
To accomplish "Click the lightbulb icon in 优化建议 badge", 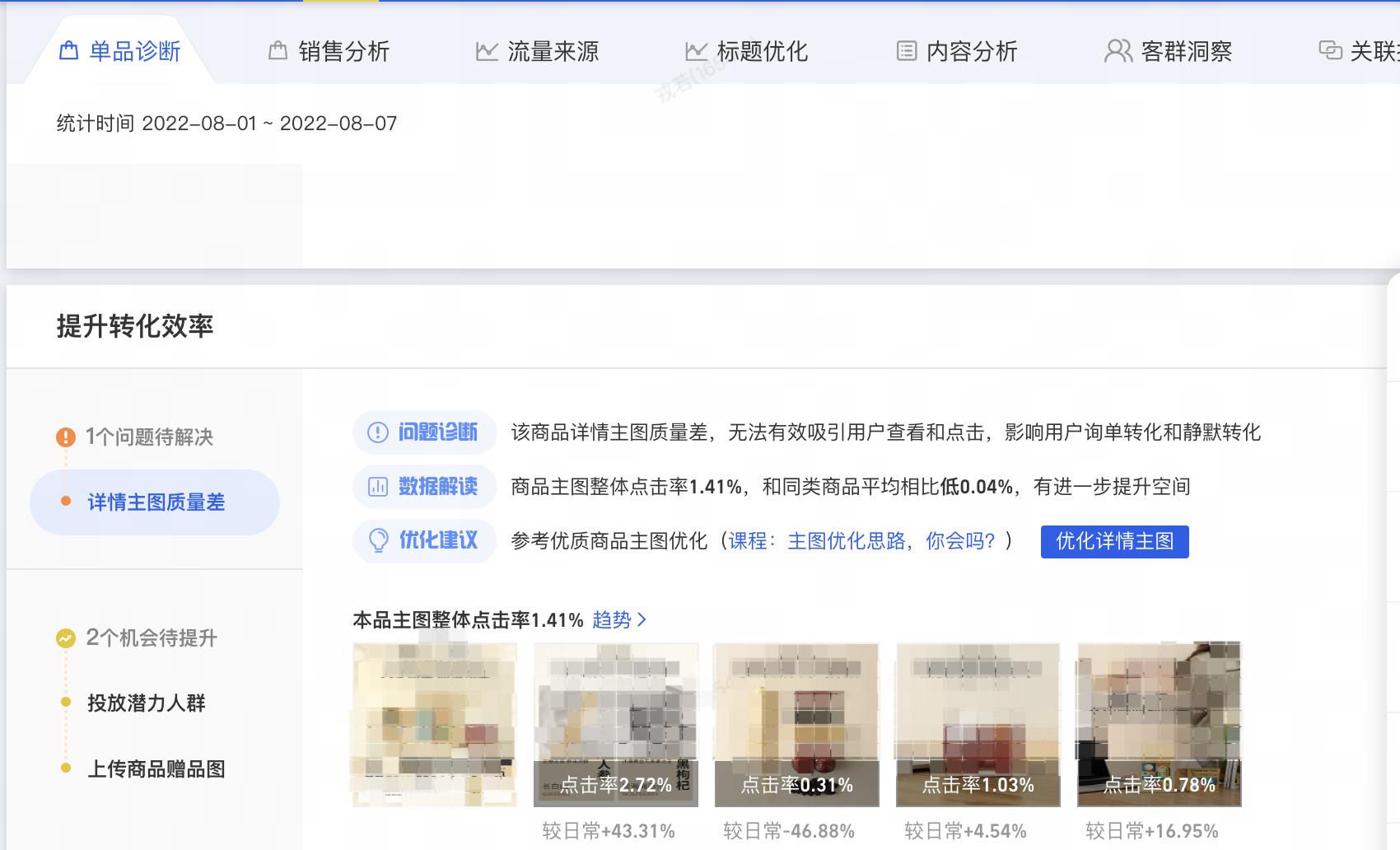I will tap(378, 541).
